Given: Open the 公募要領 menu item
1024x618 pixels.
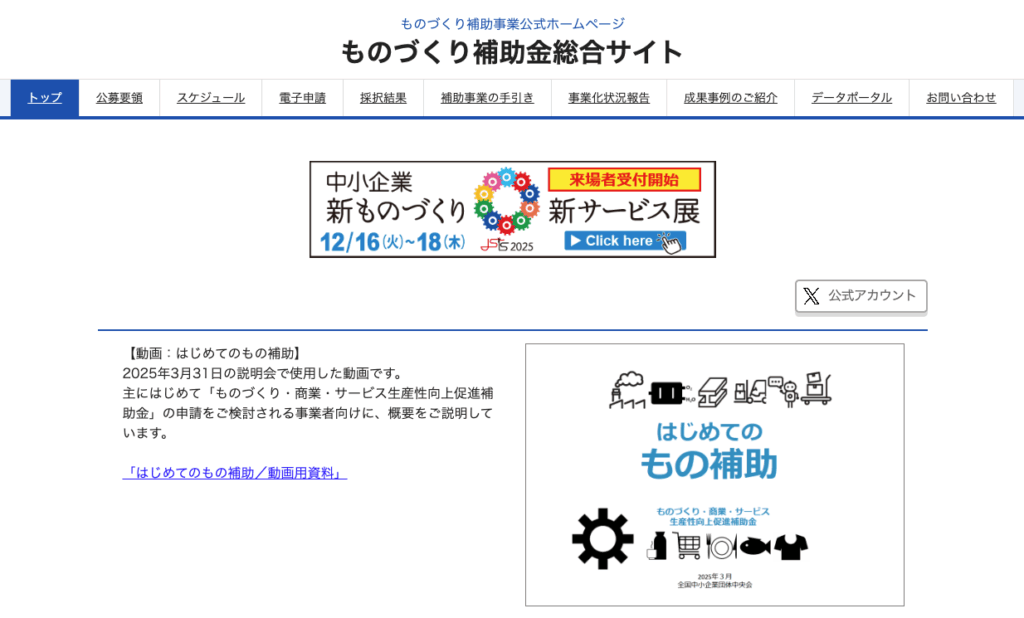Looking at the screenshot, I should click(119, 98).
